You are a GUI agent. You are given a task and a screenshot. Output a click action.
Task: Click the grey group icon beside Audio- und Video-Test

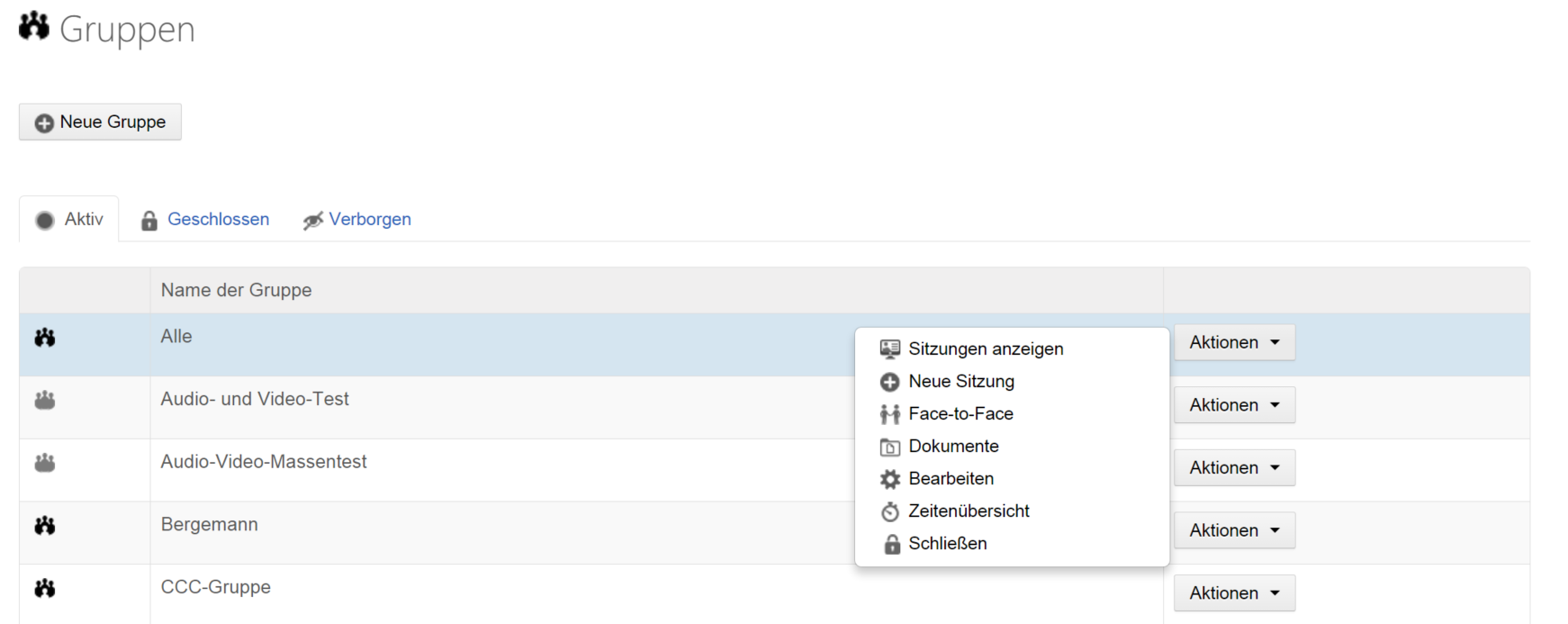click(x=45, y=400)
